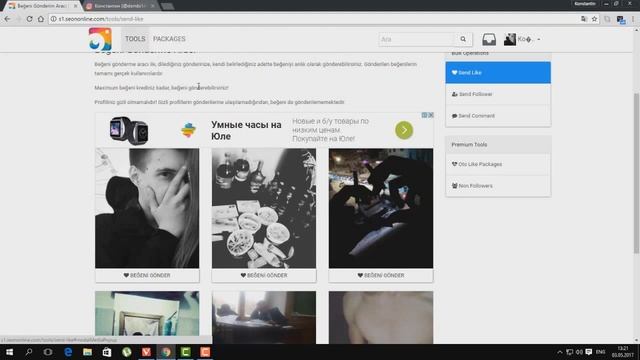This screenshot has width=640, height=360.
Task: Click the address bar URL
Action: coord(101,19)
